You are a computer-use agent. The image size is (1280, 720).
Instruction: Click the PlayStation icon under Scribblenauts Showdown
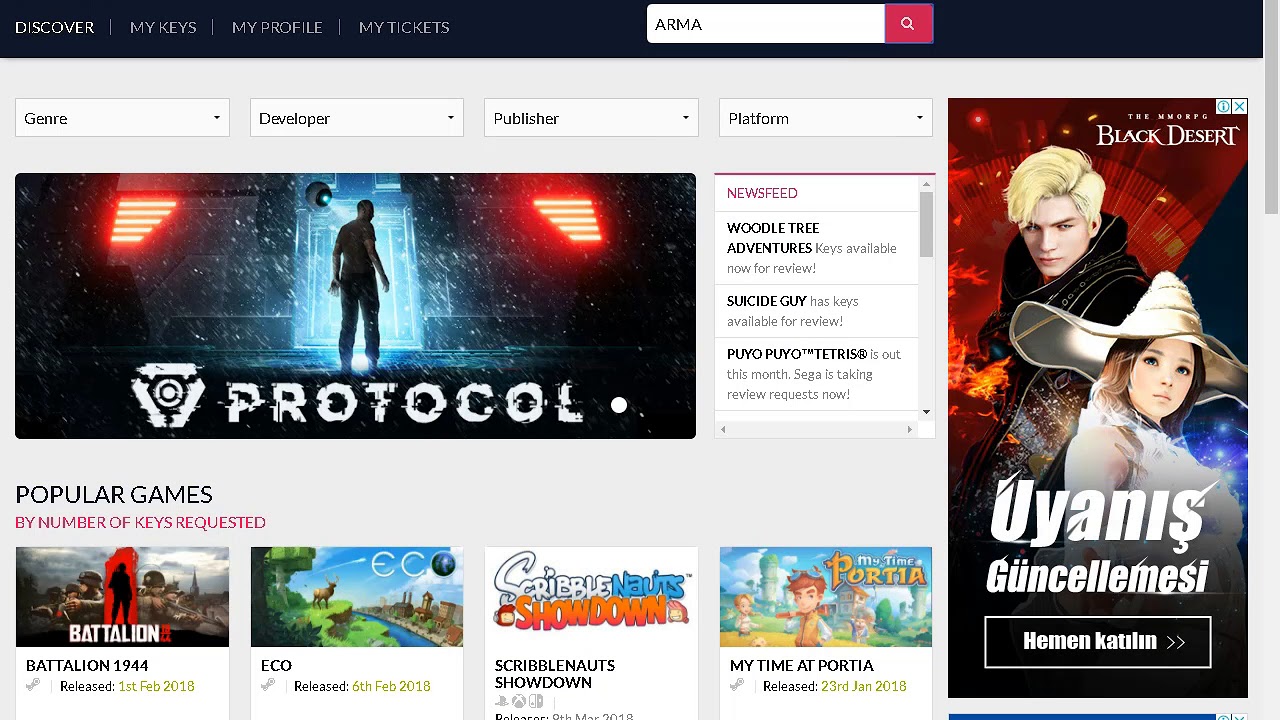coord(502,702)
